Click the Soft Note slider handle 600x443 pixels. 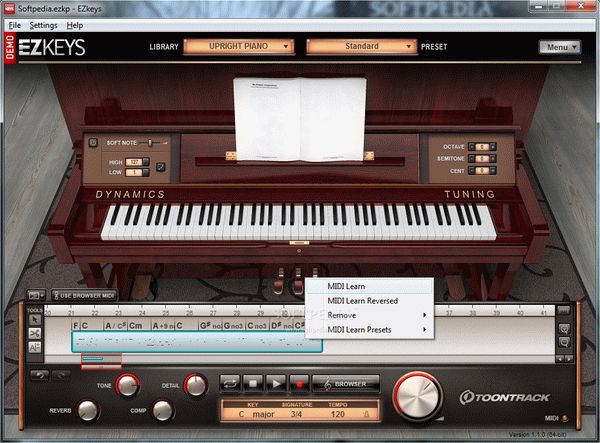point(150,143)
